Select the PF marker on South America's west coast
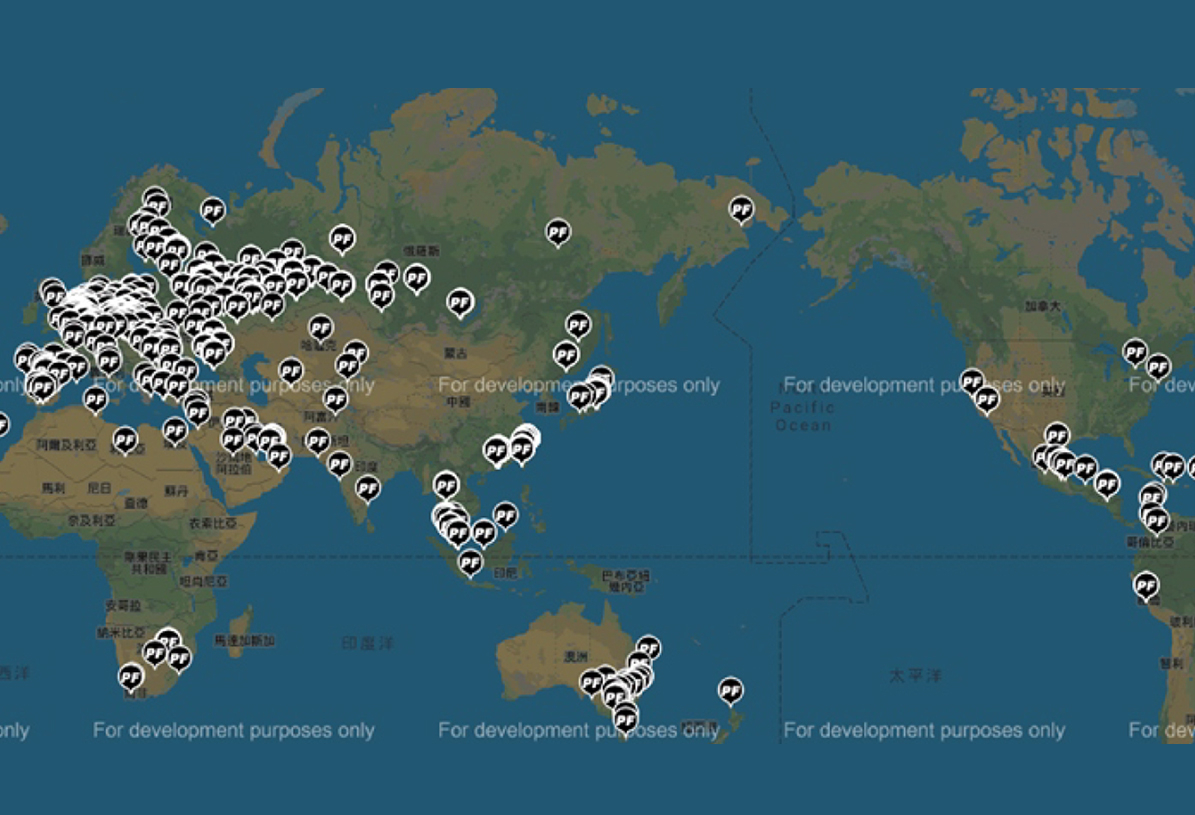Screen dimensions: 1195x815 click(x=1145, y=586)
